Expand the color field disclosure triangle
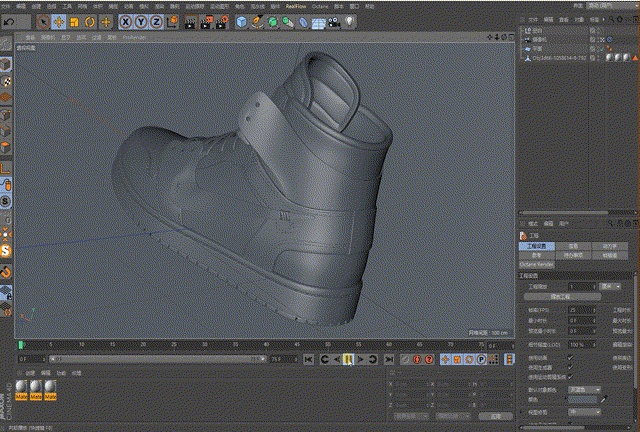The height and width of the screenshot is (432, 640). [566, 399]
